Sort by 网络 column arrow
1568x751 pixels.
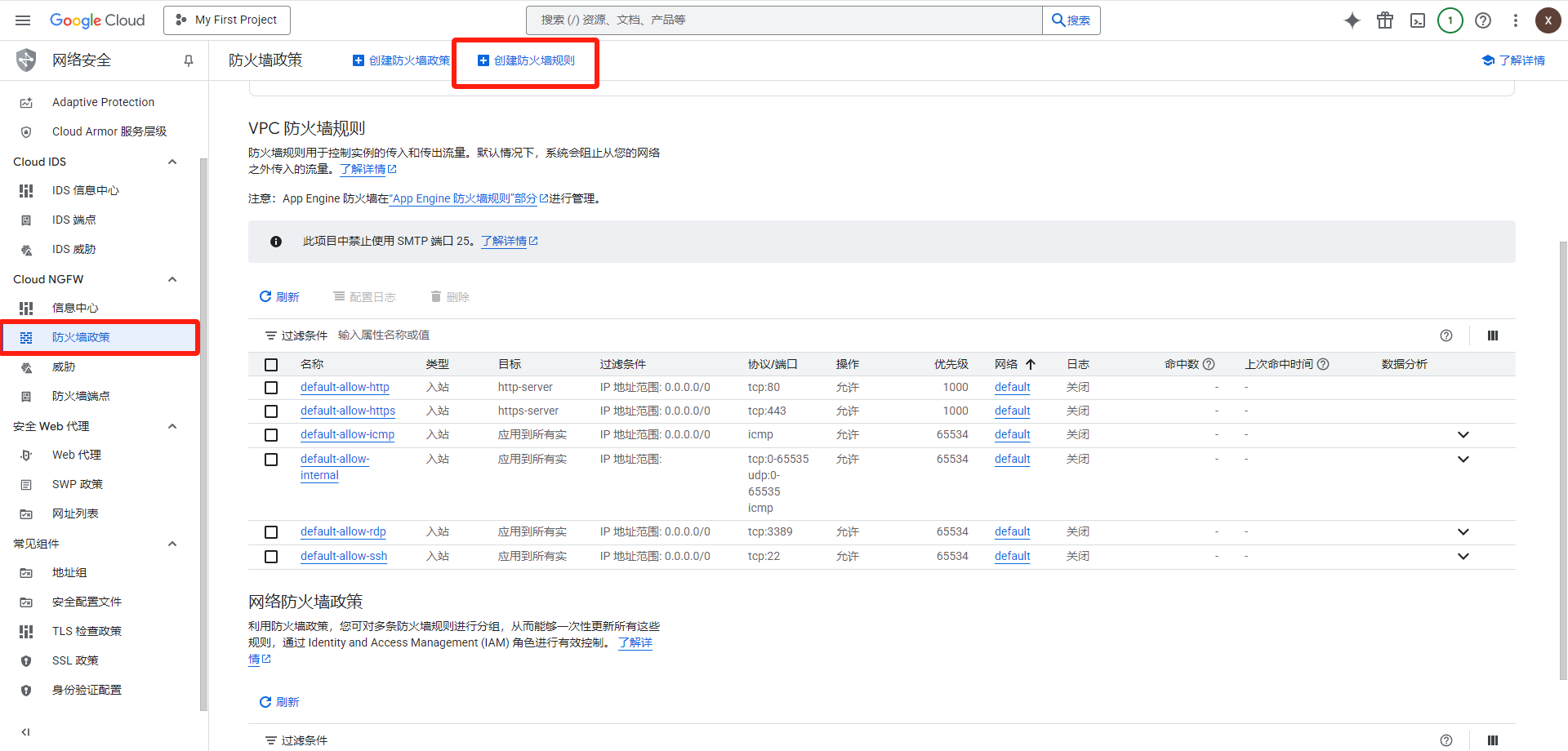pos(1031,364)
